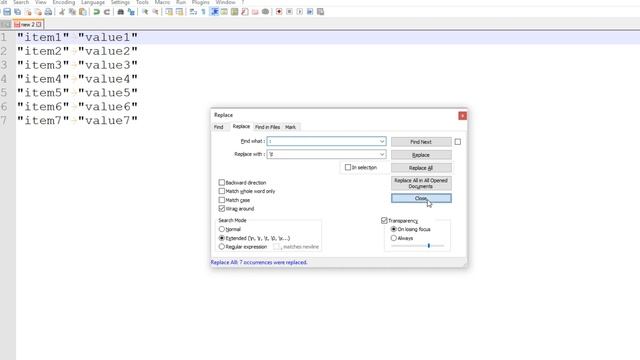
Task: Tick the small checkbox beside Find Next
Action: click(x=458, y=142)
